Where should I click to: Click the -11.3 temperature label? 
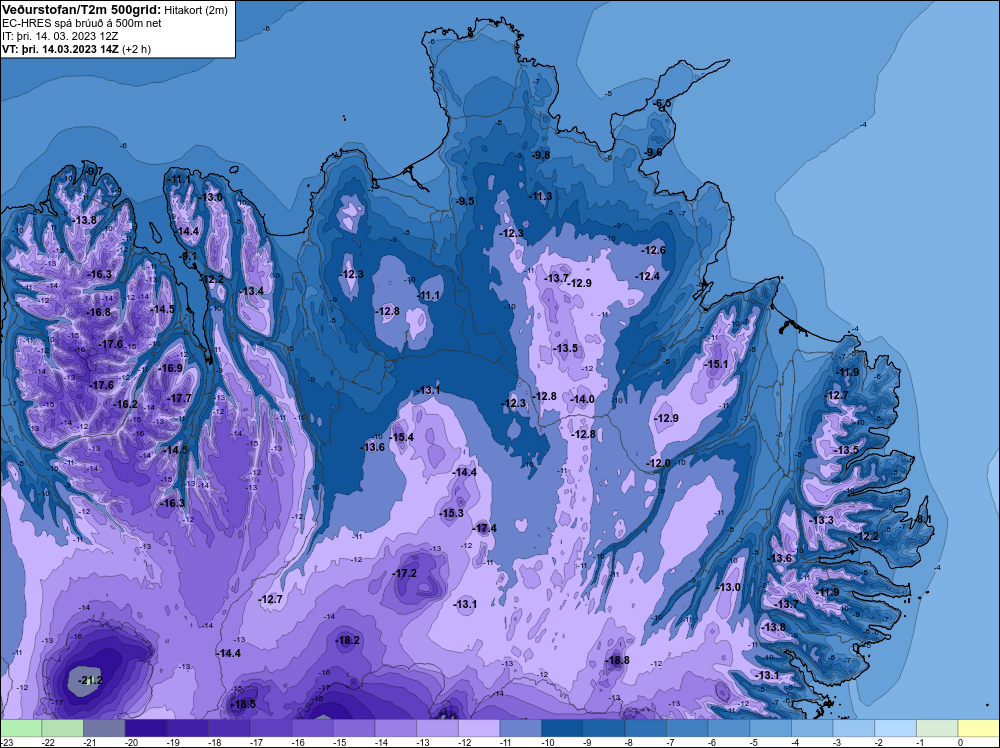540,196
